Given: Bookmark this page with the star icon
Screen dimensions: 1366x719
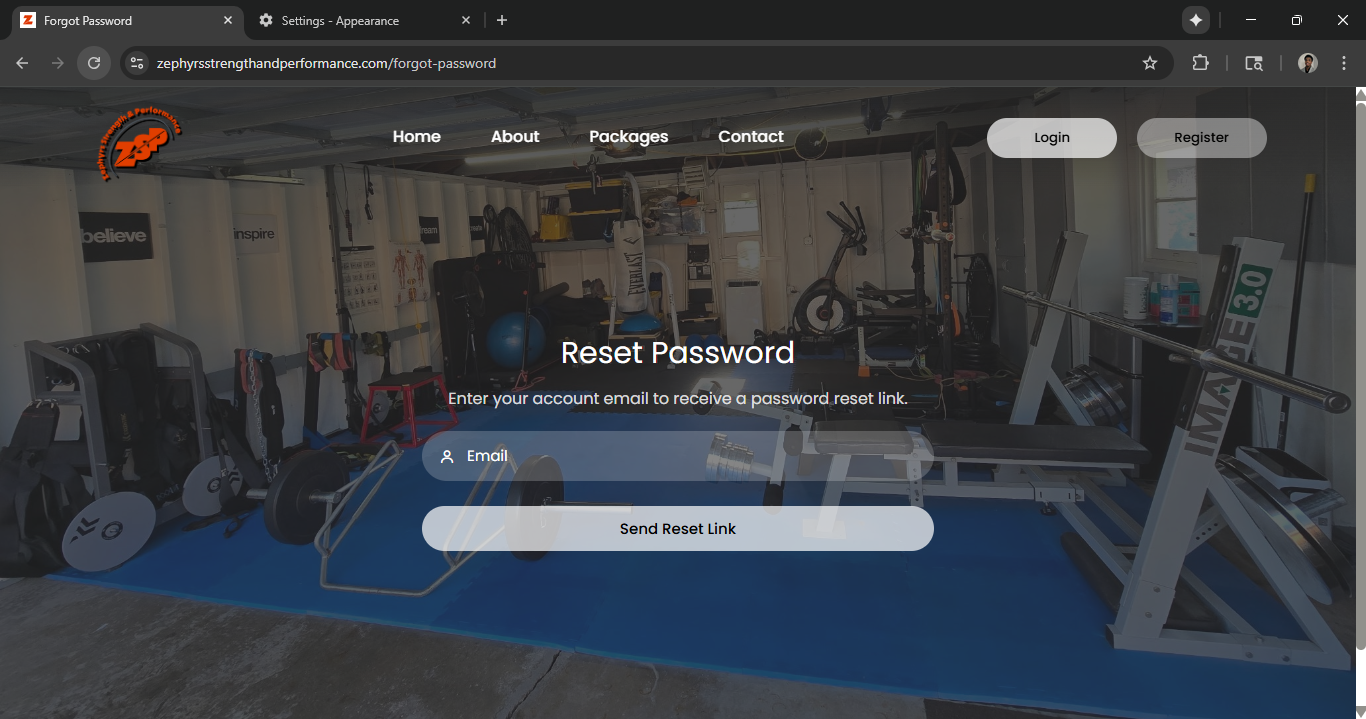Looking at the screenshot, I should (x=1149, y=62).
